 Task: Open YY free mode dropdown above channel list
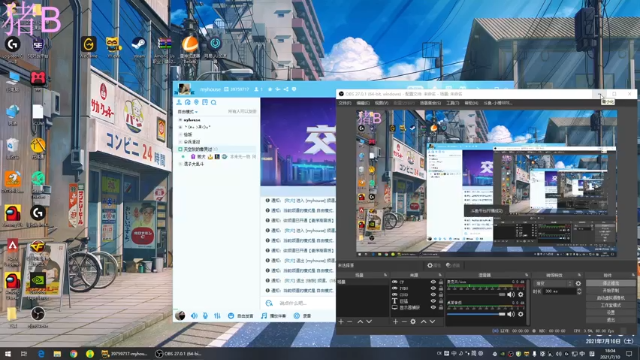click(187, 111)
